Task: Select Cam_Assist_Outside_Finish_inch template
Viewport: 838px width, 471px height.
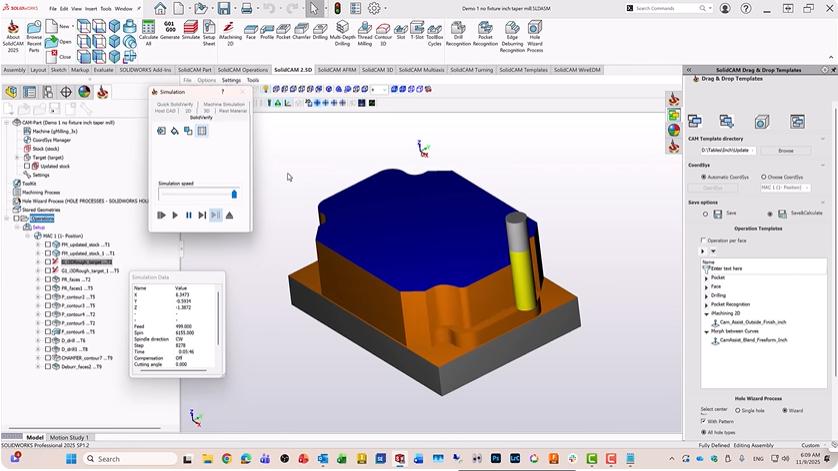Action: click(x=752, y=322)
